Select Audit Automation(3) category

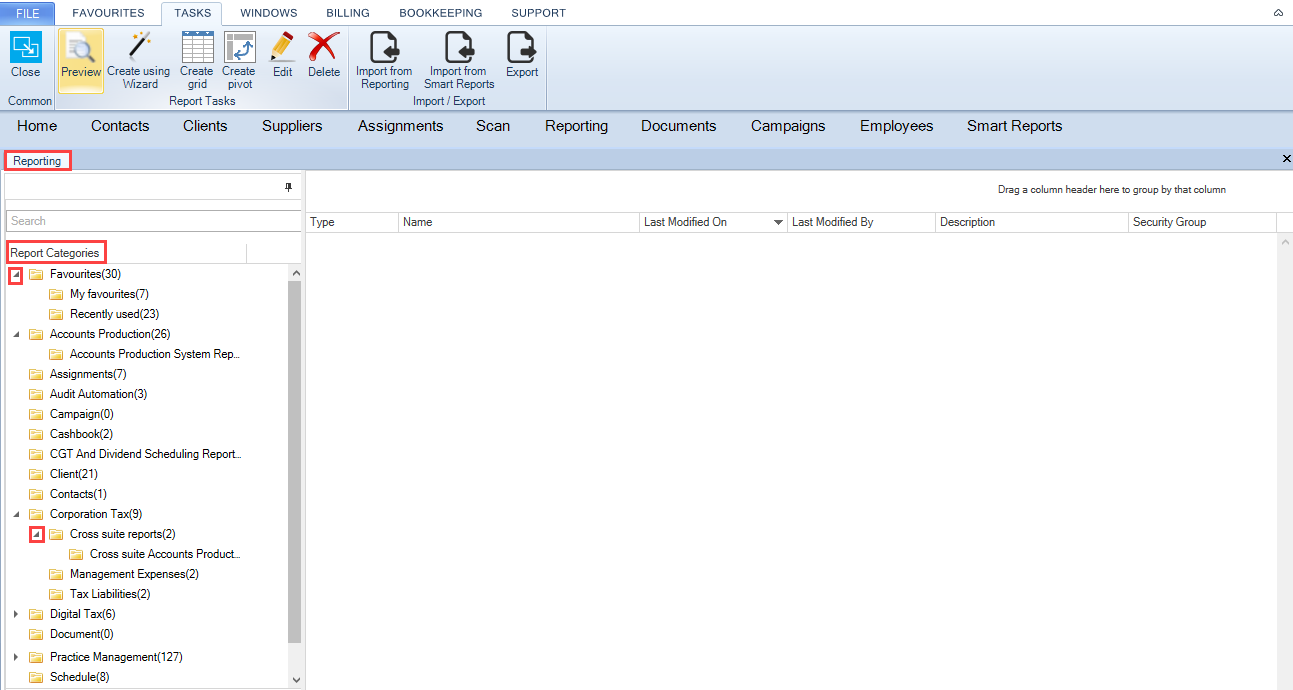(x=98, y=394)
